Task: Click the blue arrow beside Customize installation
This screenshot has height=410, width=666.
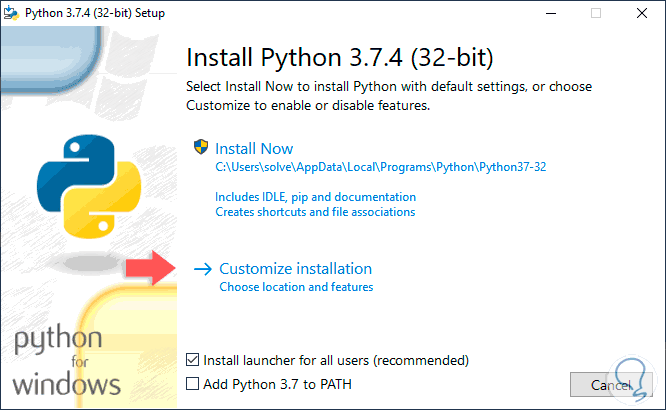Action: pyautogui.click(x=203, y=269)
